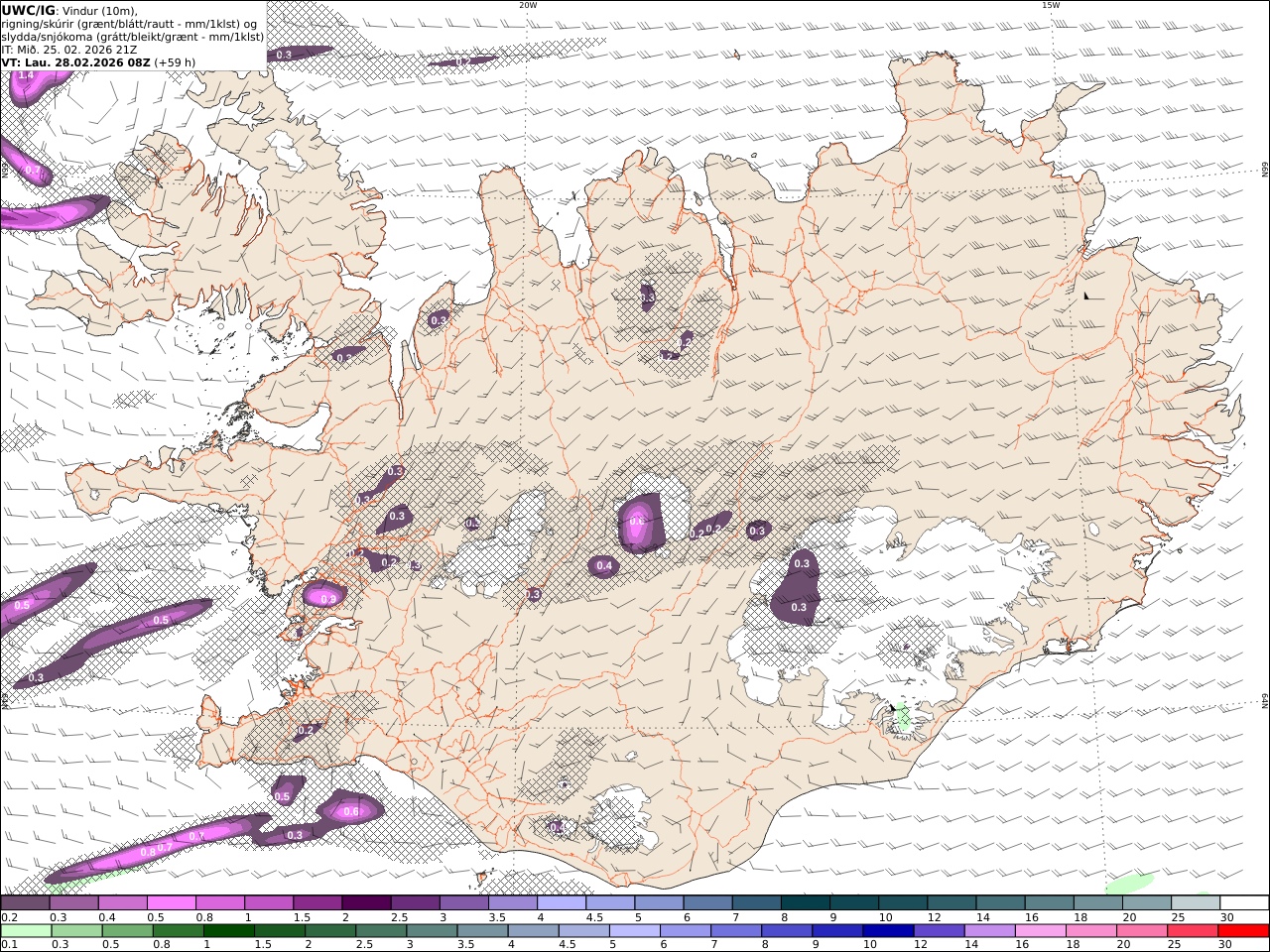Screen dimensions: 1270x952
Task: Click the pale green 0.1 swatch, lower rain scale
Action: pyautogui.click(x=27, y=931)
